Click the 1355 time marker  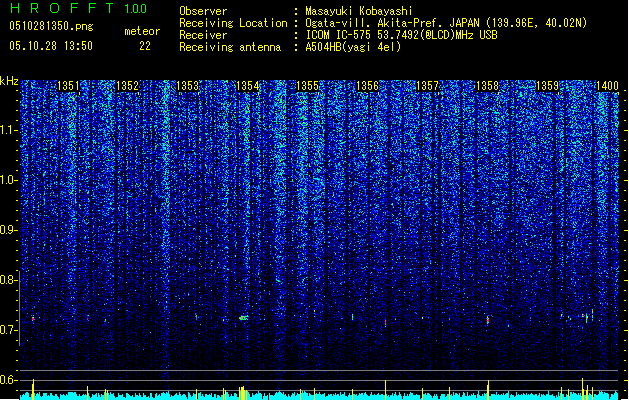307,86
